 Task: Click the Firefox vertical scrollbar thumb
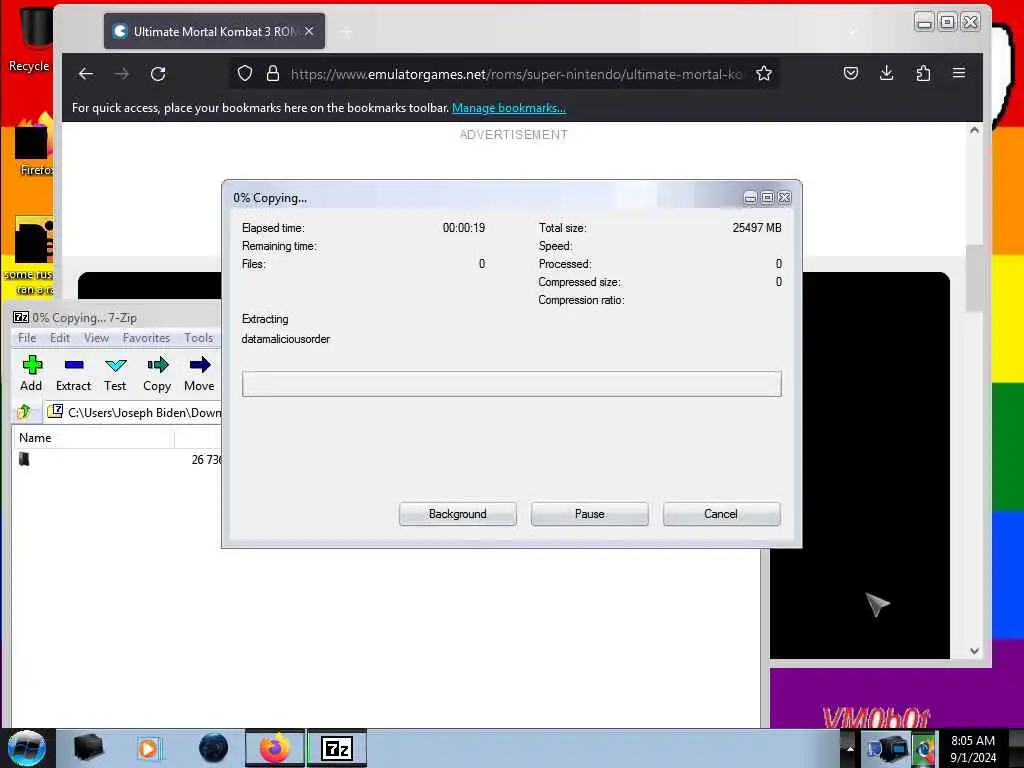974,278
